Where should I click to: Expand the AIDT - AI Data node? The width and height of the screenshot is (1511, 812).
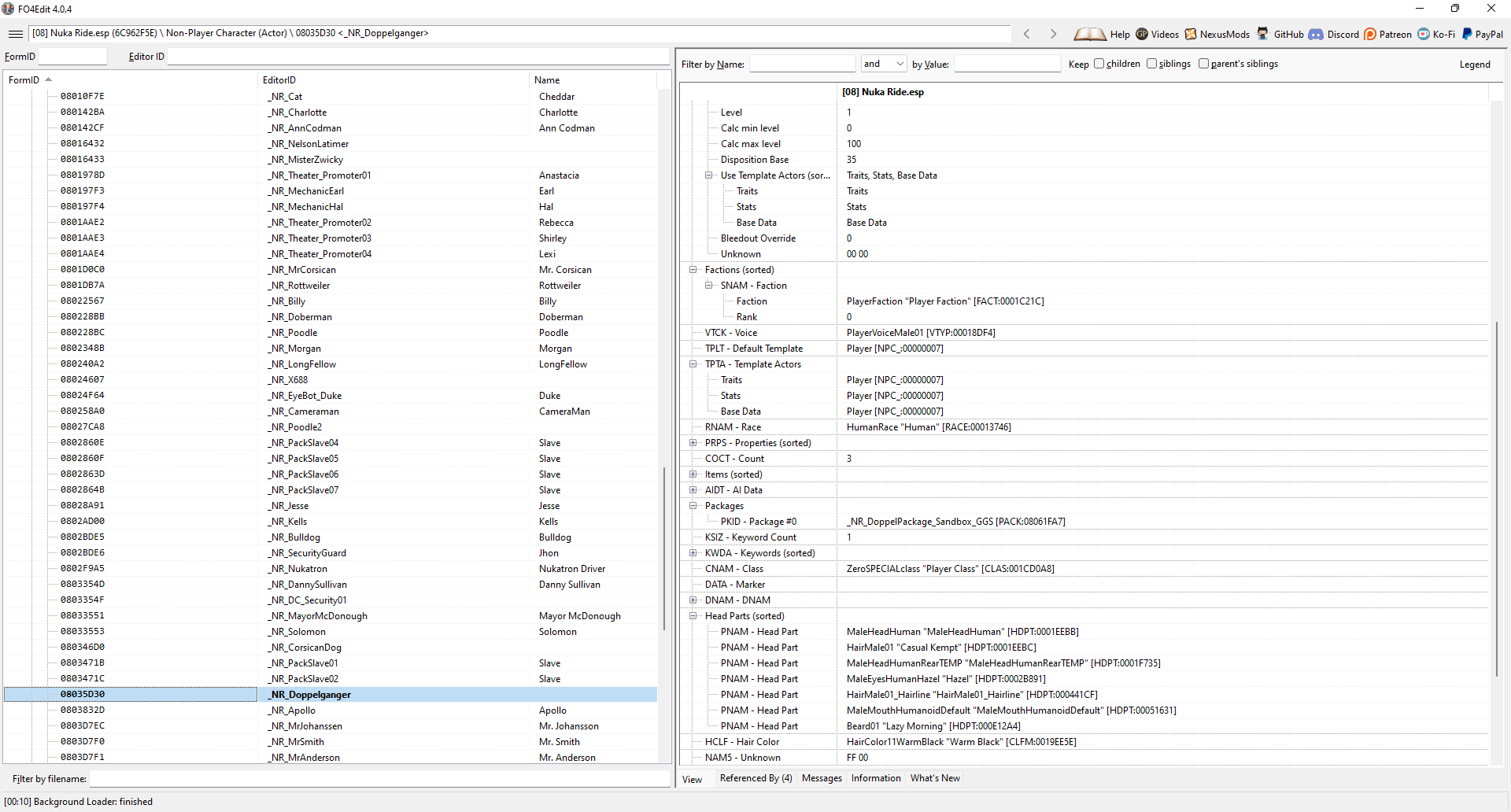coord(693,490)
